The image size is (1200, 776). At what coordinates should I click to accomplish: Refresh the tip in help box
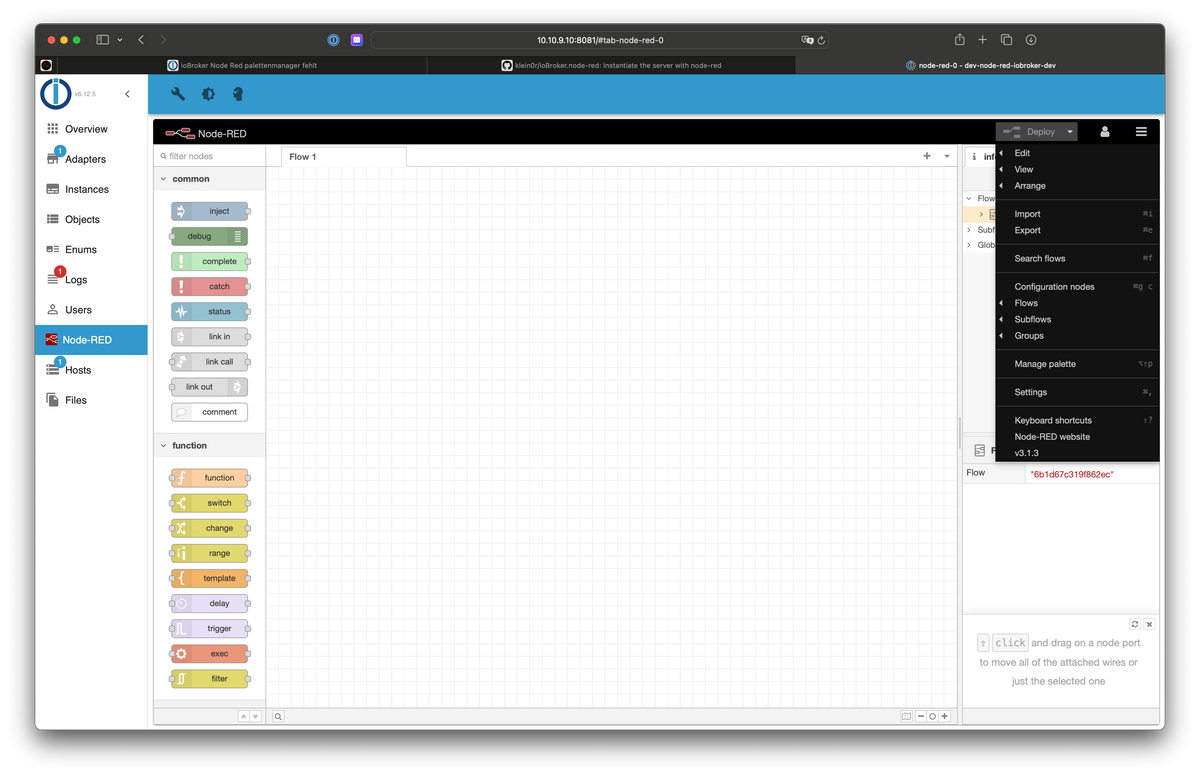1135,624
